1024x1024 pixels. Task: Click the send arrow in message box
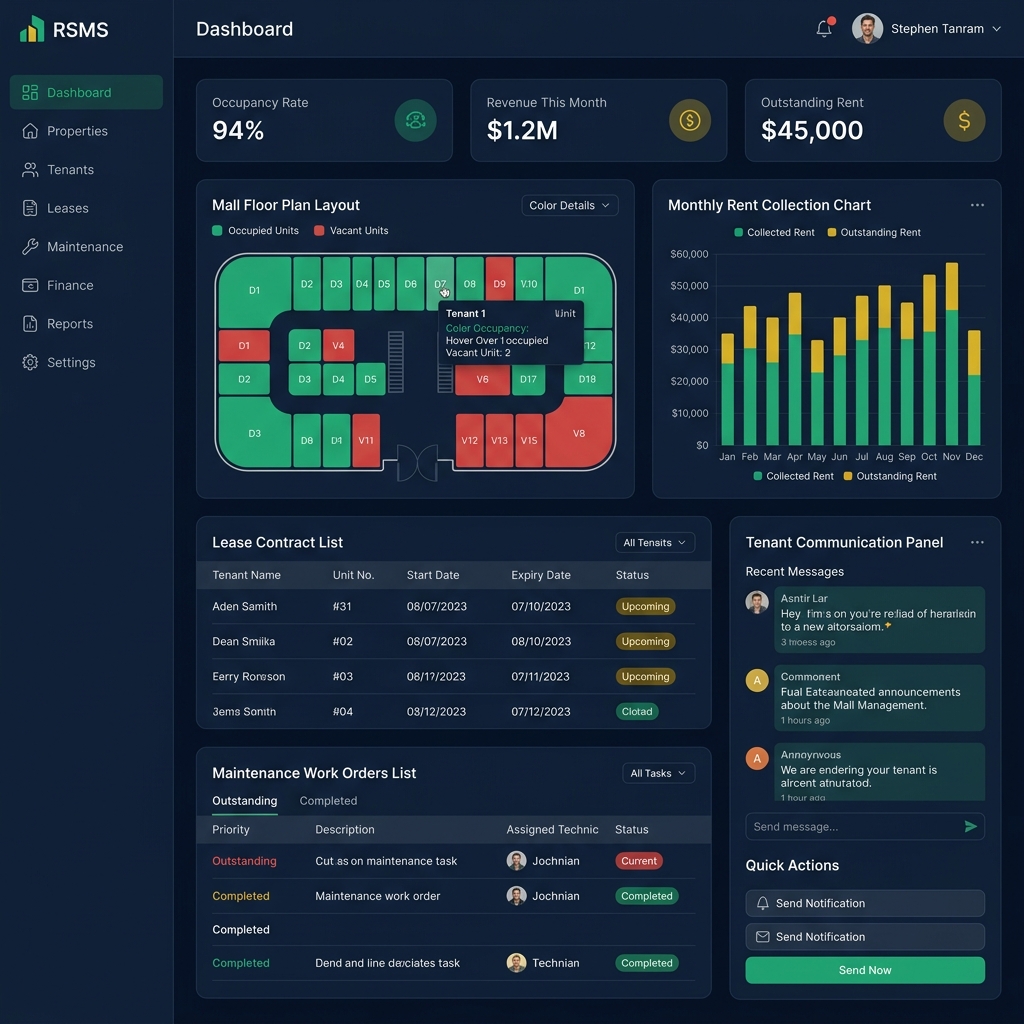click(x=970, y=827)
